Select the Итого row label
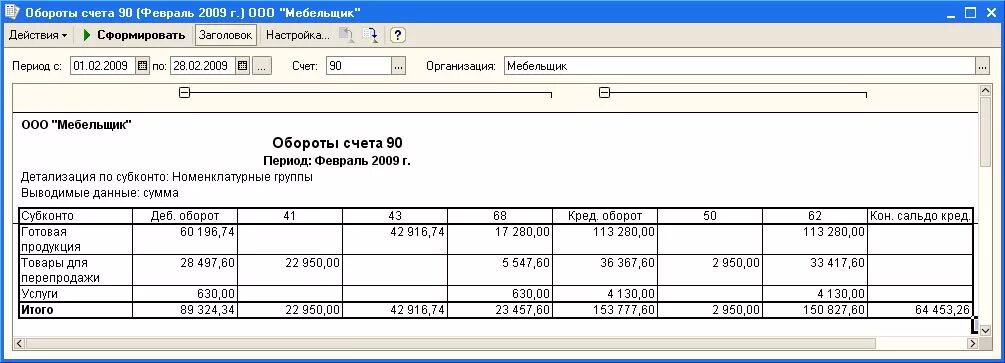 click(x=76, y=310)
